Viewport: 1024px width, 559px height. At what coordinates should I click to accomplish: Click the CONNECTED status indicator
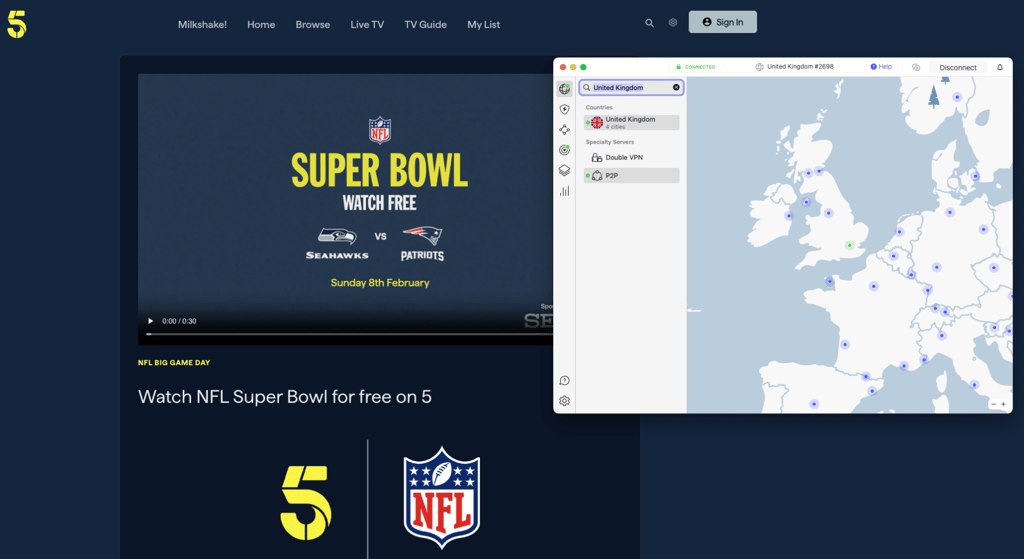click(x=695, y=67)
